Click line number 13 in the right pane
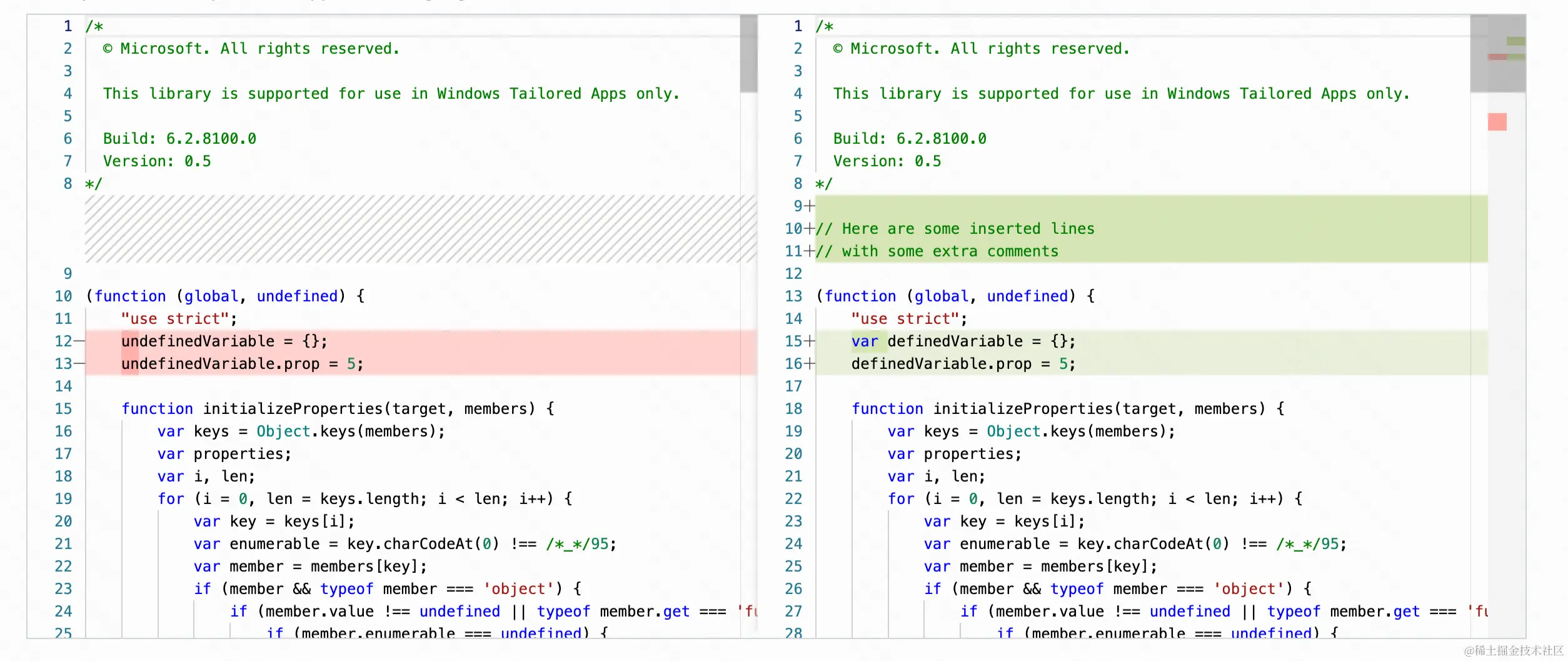 point(793,296)
